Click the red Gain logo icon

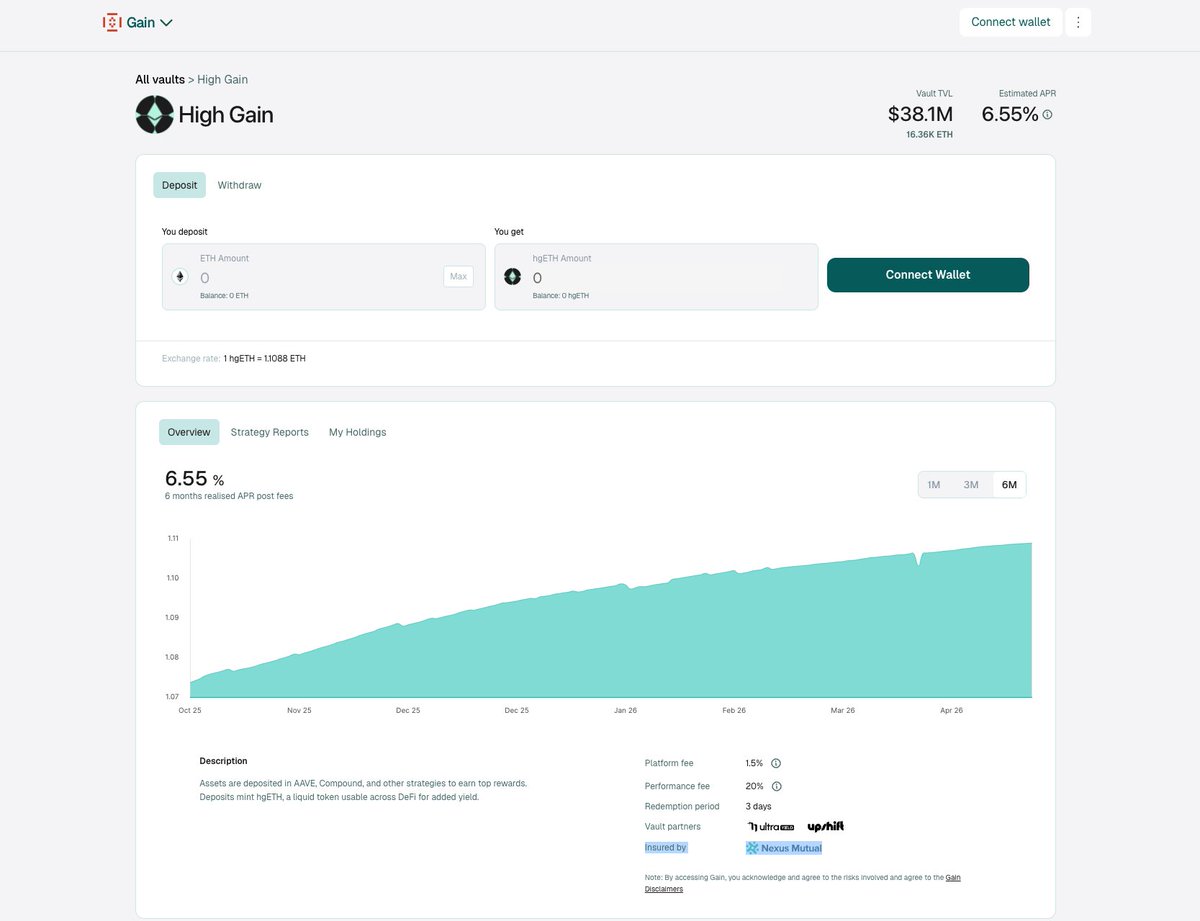[112, 22]
